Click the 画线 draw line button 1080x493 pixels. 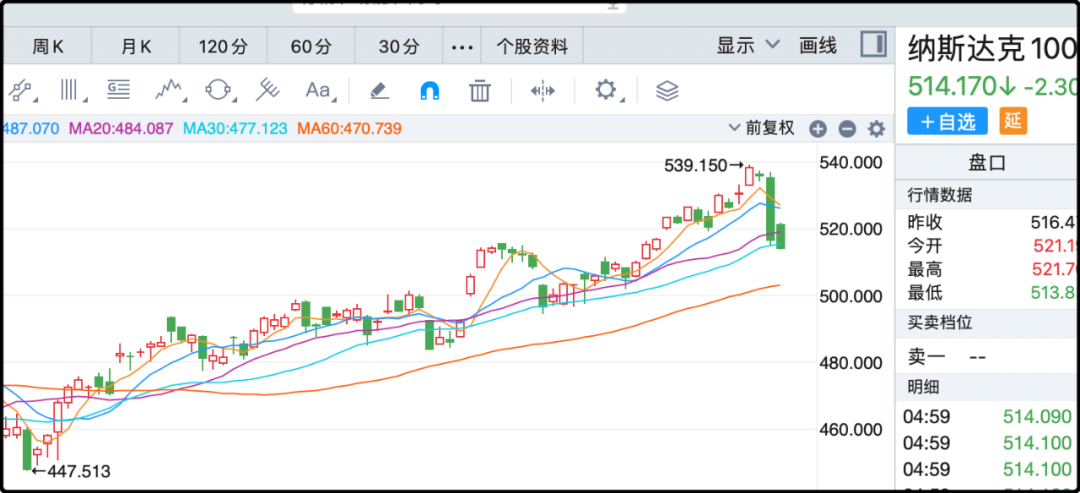(818, 46)
